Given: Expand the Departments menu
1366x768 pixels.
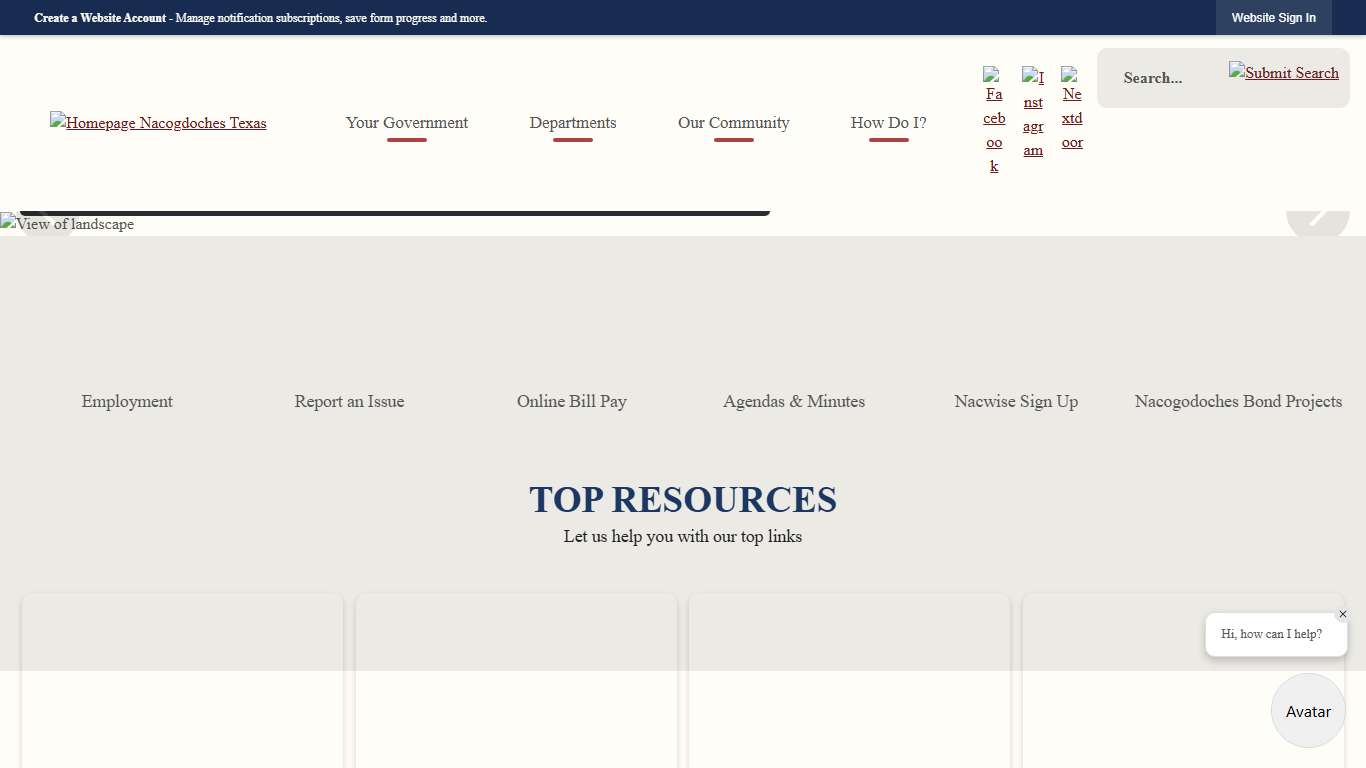Looking at the screenshot, I should [x=572, y=123].
